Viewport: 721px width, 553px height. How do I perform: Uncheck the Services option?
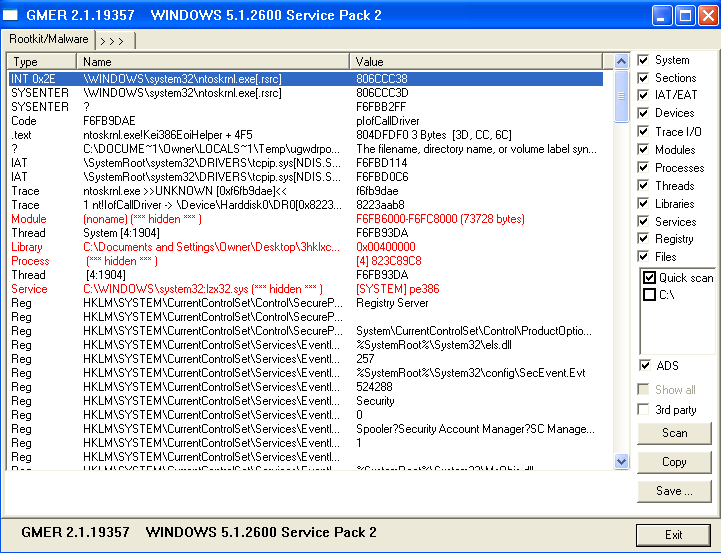tap(643, 221)
